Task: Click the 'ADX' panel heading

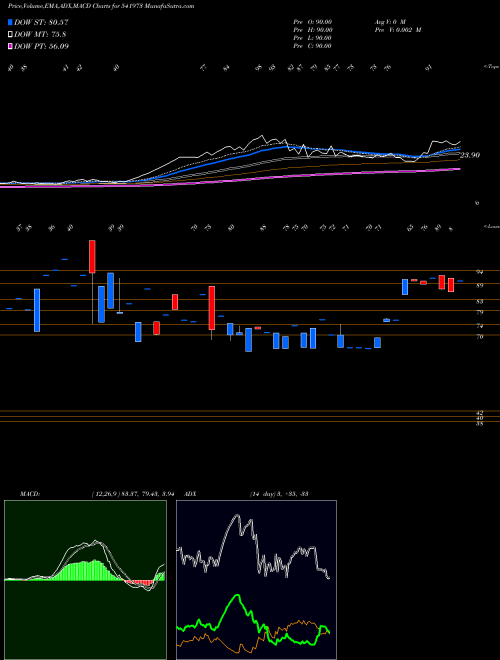Action: [x=190, y=494]
